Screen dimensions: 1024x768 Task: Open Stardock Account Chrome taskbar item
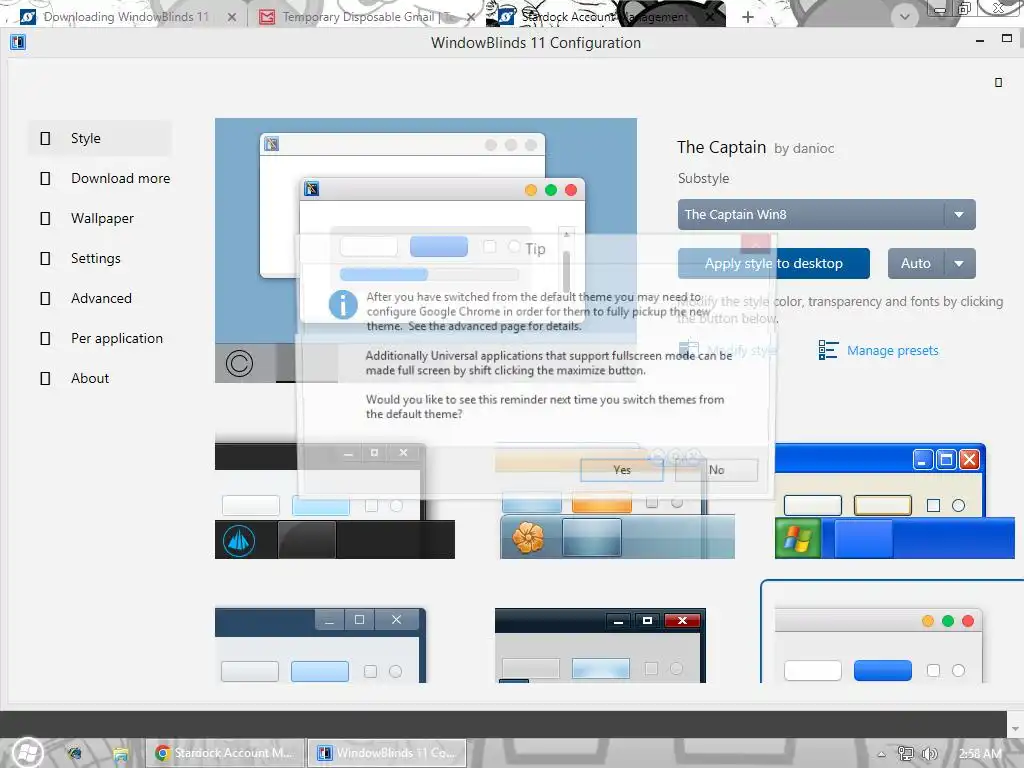pyautogui.click(x=225, y=753)
